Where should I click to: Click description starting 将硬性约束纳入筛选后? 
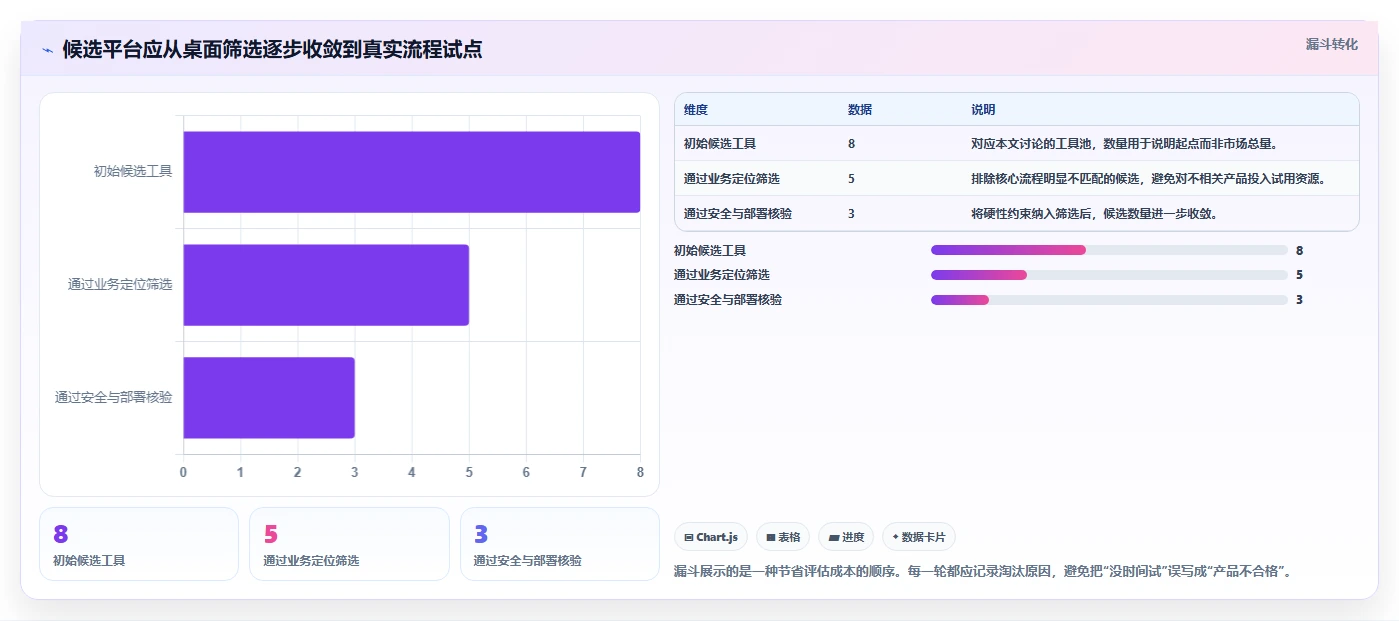coord(1094,214)
